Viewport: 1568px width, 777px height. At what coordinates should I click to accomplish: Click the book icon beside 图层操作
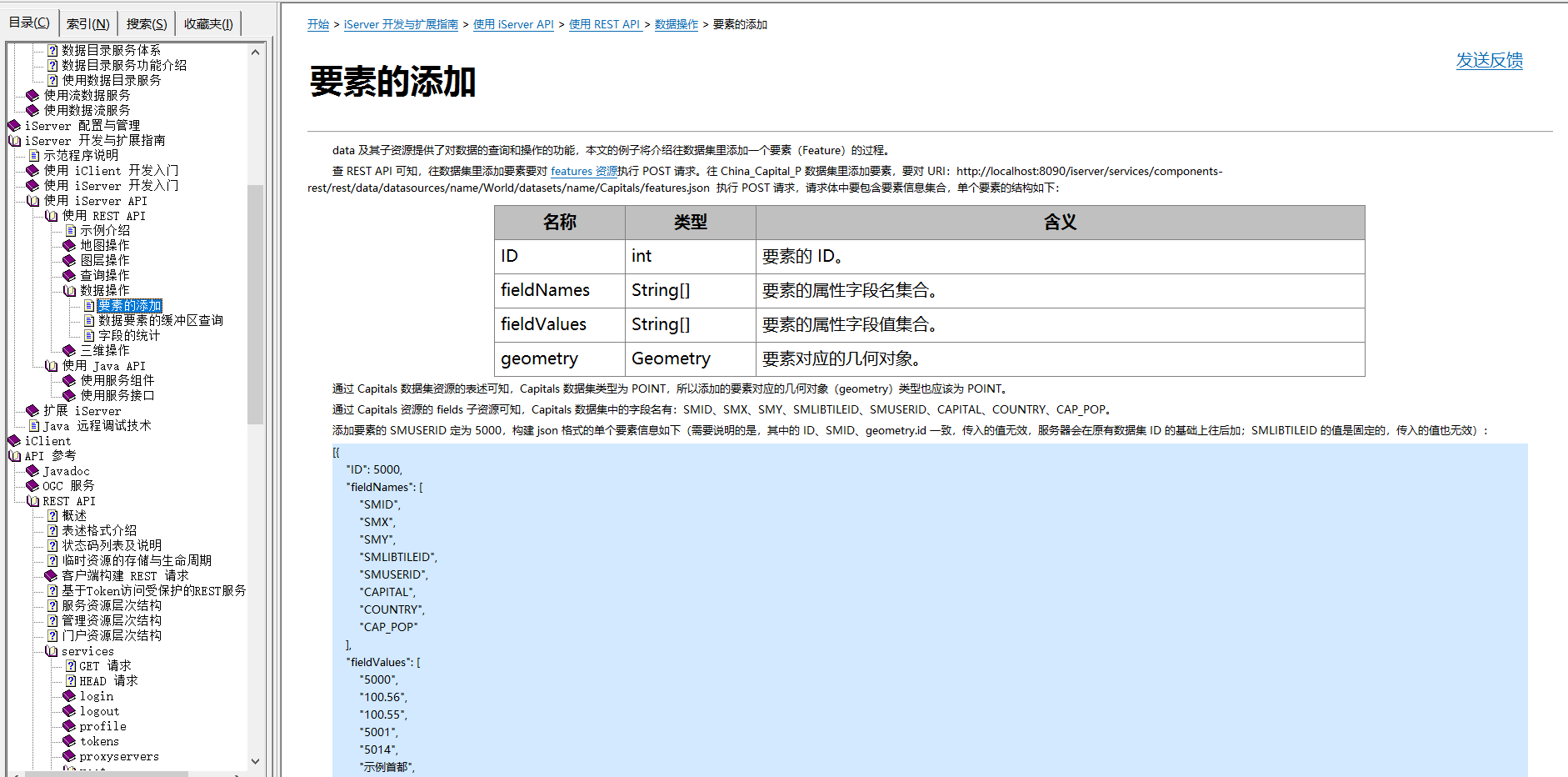point(70,261)
